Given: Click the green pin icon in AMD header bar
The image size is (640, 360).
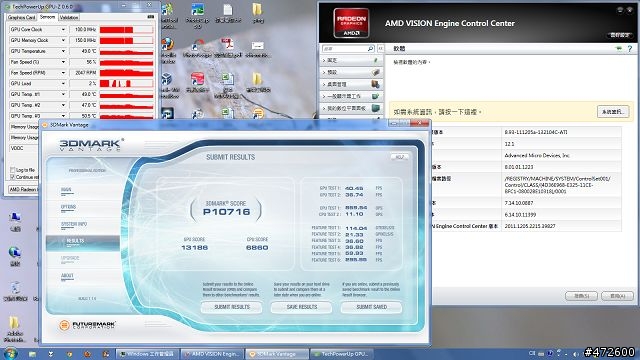Looking at the screenshot, I should pos(619,49).
